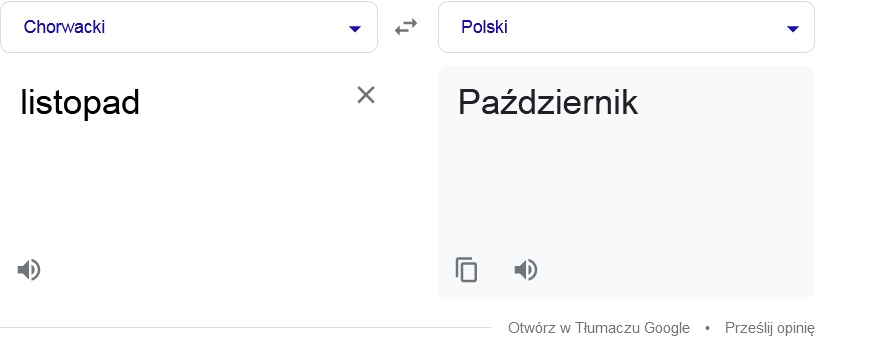877x360 pixels.
Task: Clear the source text with the X
Action: (x=366, y=95)
